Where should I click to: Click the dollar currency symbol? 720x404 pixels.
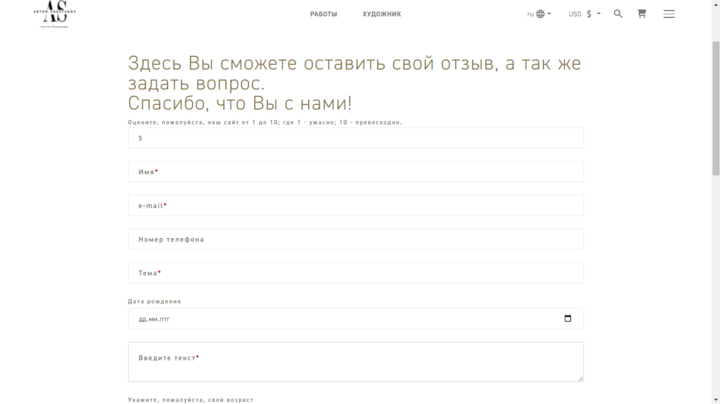(589, 14)
